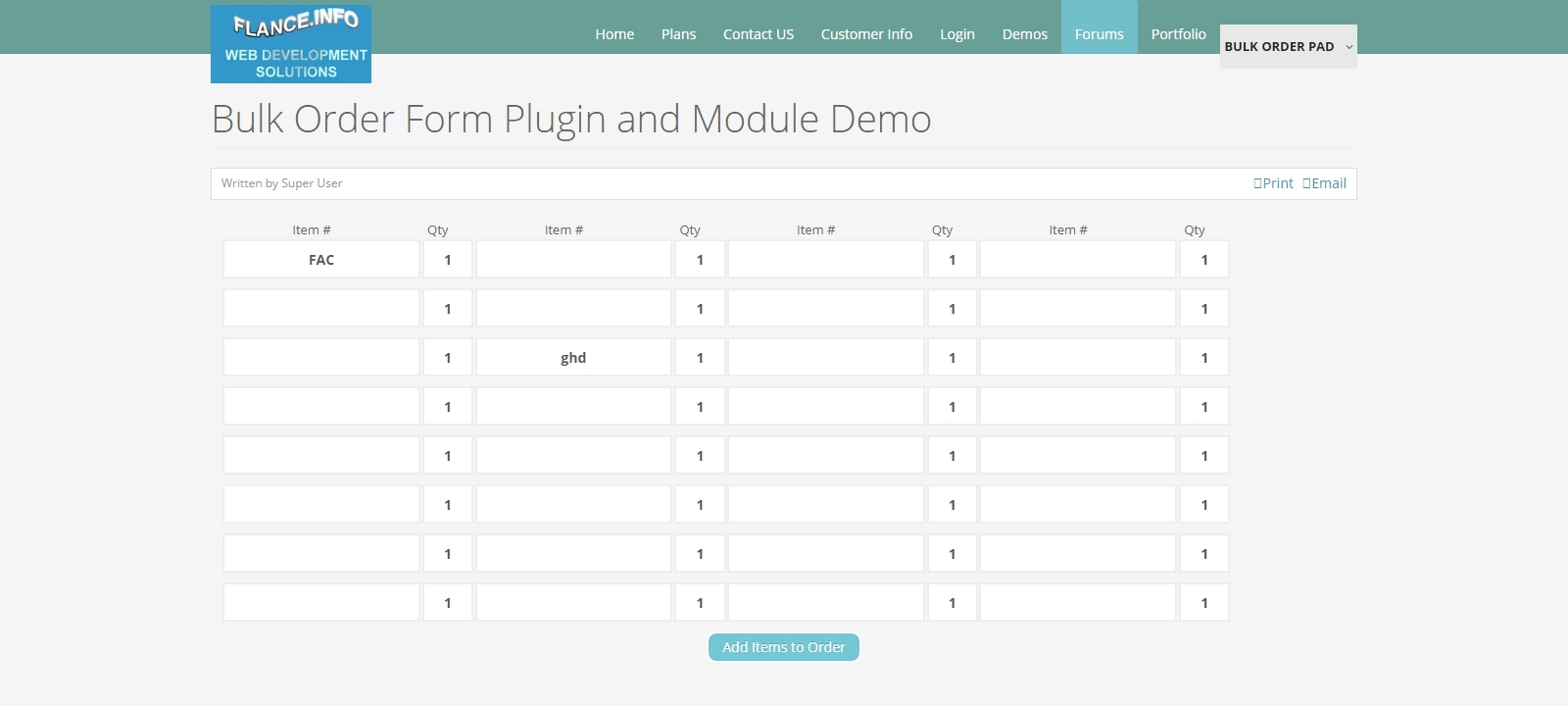The image size is (1568, 706).
Task: Open the Home menu item
Action: point(614,34)
